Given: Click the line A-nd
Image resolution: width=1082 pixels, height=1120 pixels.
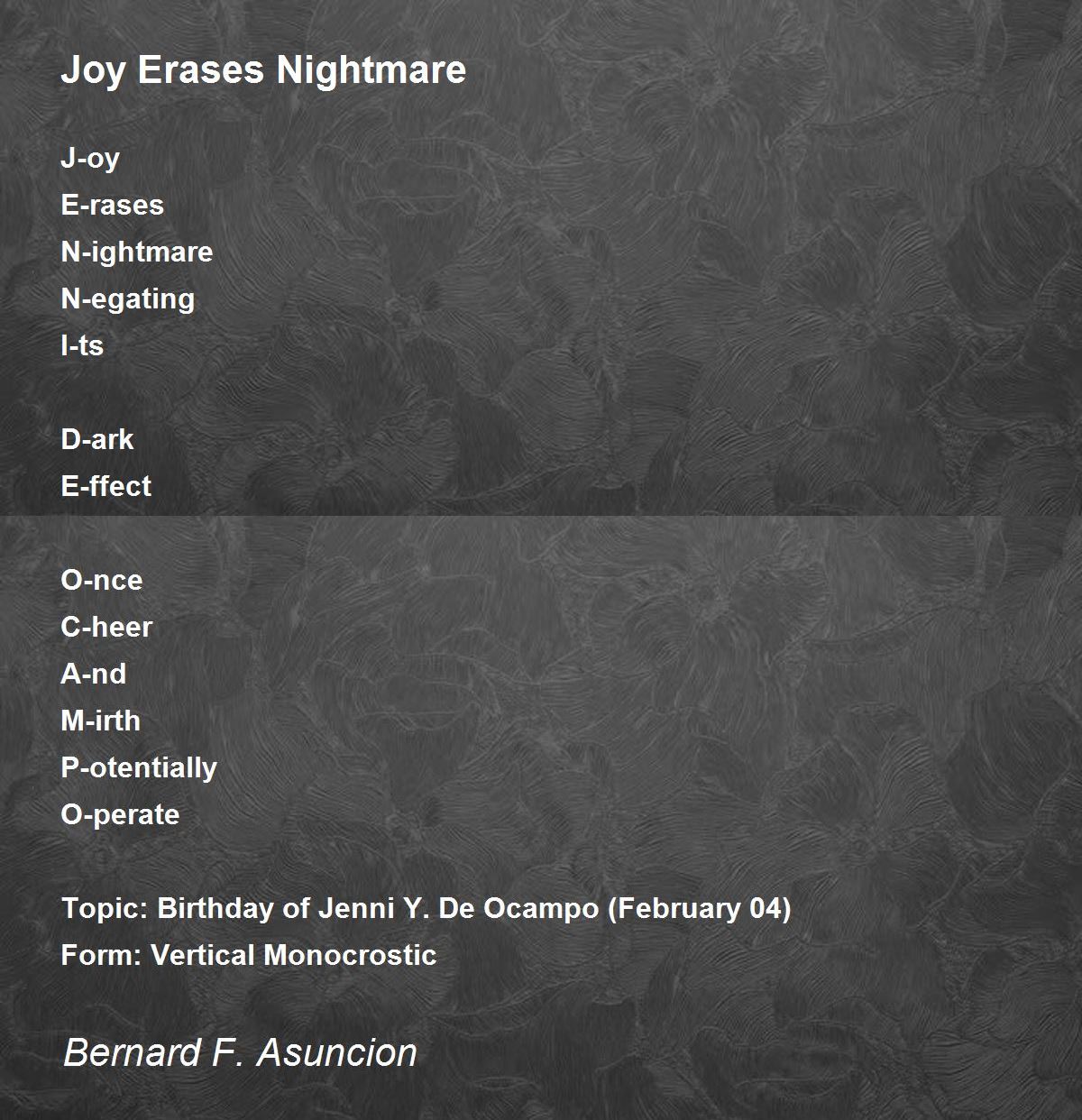Looking at the screenshot, I should click(94, 674).
